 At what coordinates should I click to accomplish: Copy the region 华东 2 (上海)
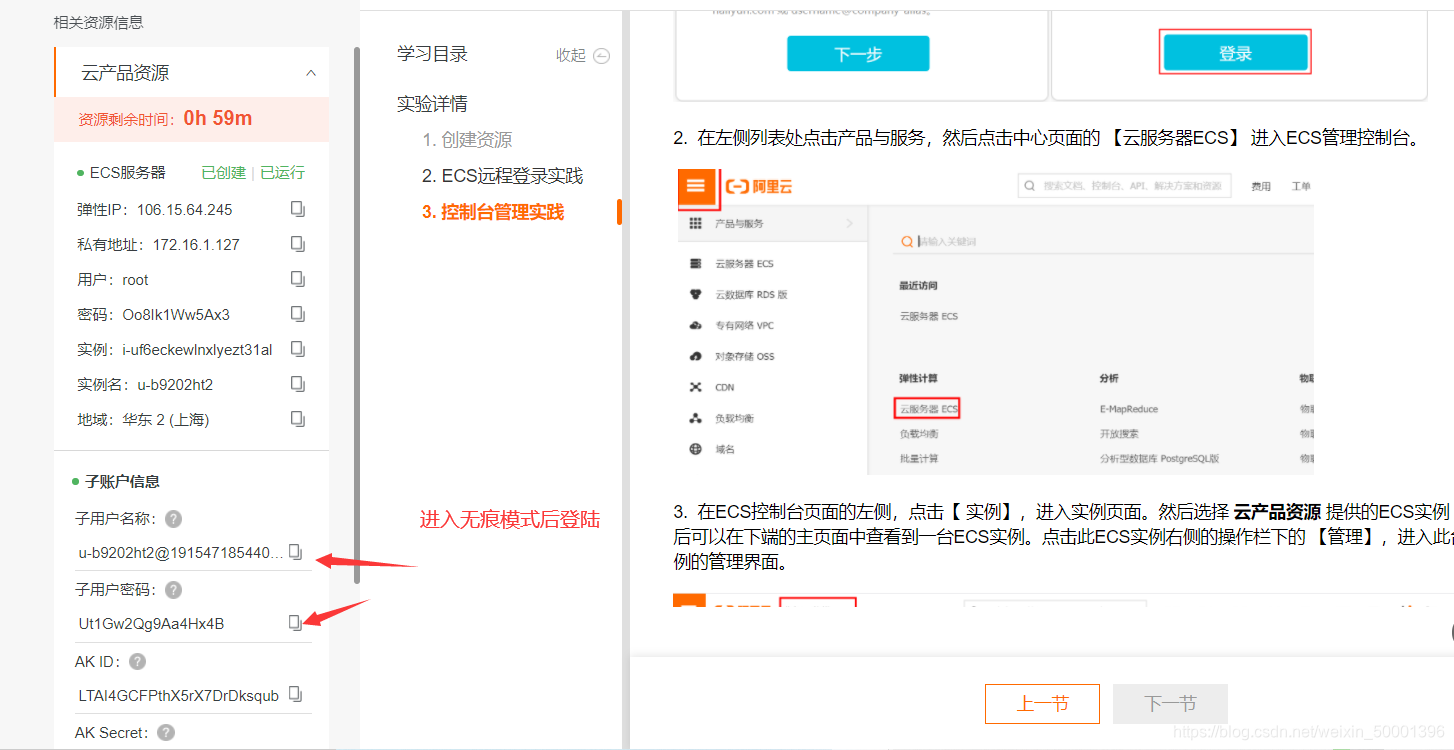pos(297,419)
